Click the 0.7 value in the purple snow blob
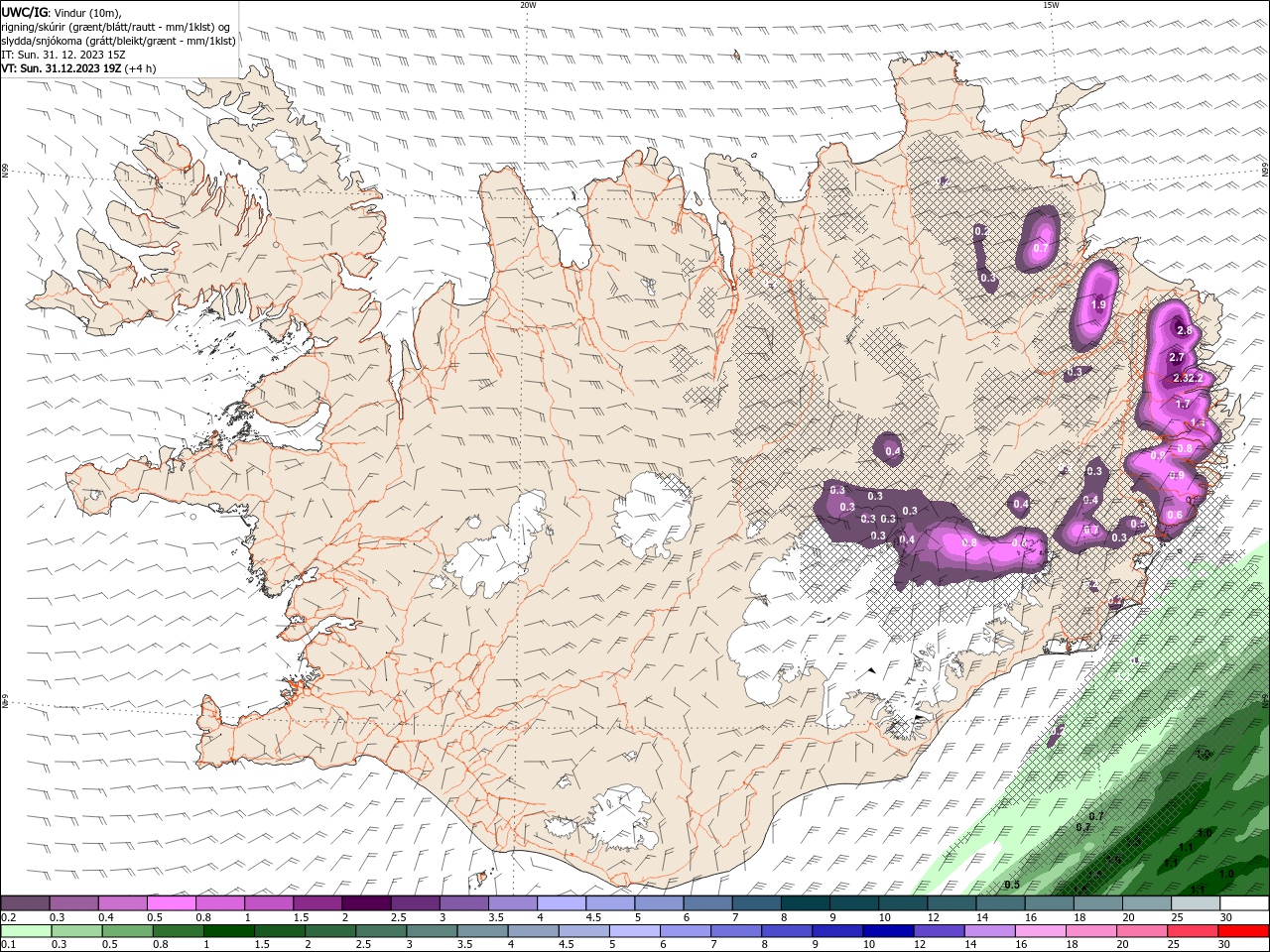The width and height of the screenshot is (1270, 952). (x=1041, y=248)
